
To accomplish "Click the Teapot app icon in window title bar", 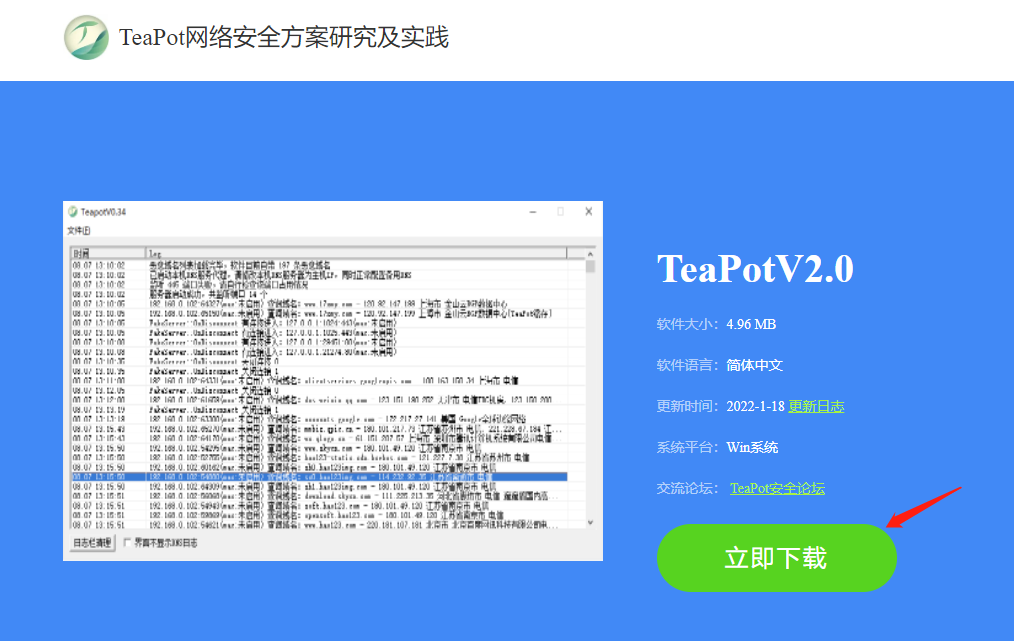I will point(72,212).
